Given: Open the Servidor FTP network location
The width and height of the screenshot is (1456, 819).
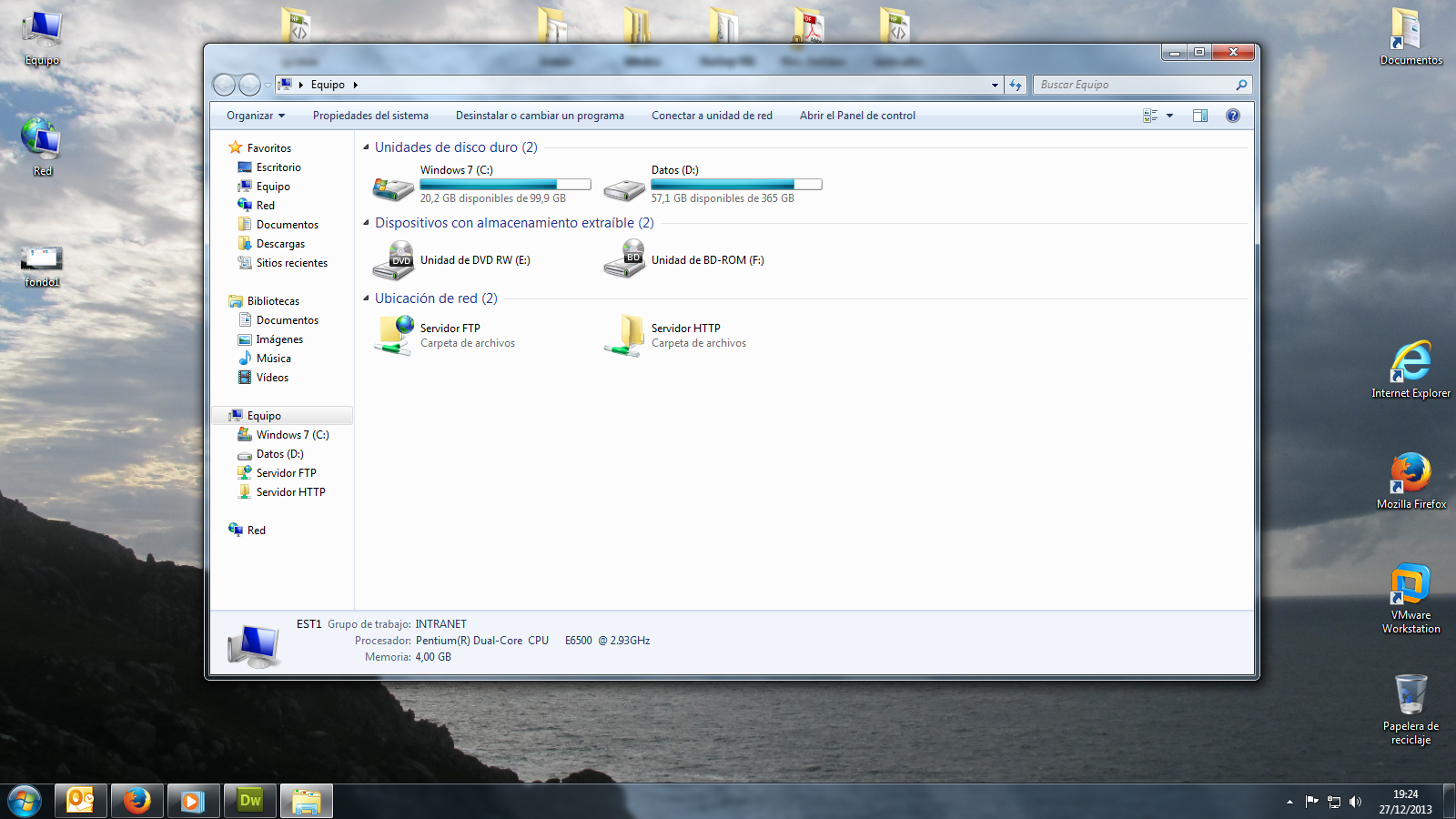Looking at the screenshot, I should pos(393,335).
